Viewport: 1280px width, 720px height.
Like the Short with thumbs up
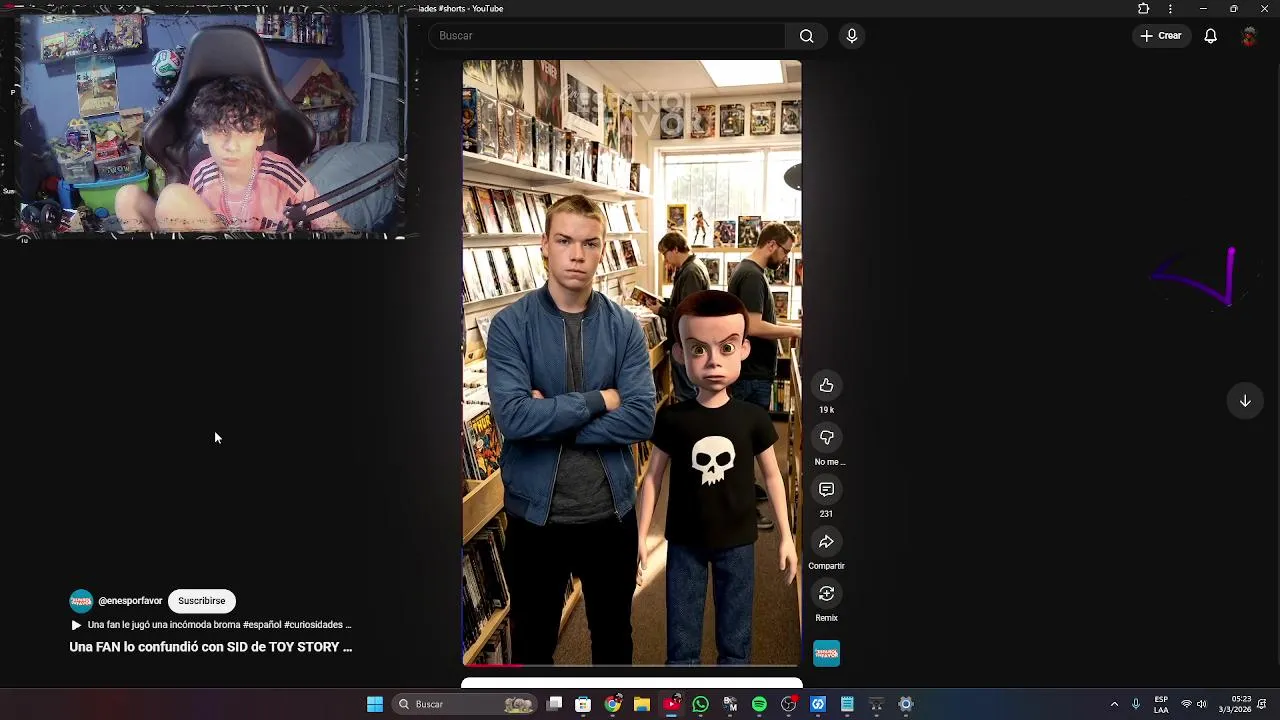(826, 386)
